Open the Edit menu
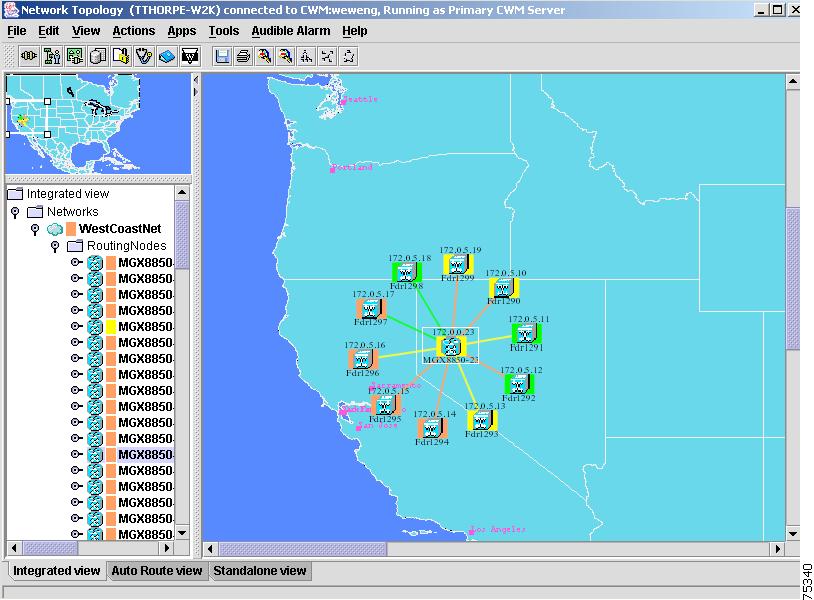Screen dimensions: 814x600 click(x=49, y=31)
